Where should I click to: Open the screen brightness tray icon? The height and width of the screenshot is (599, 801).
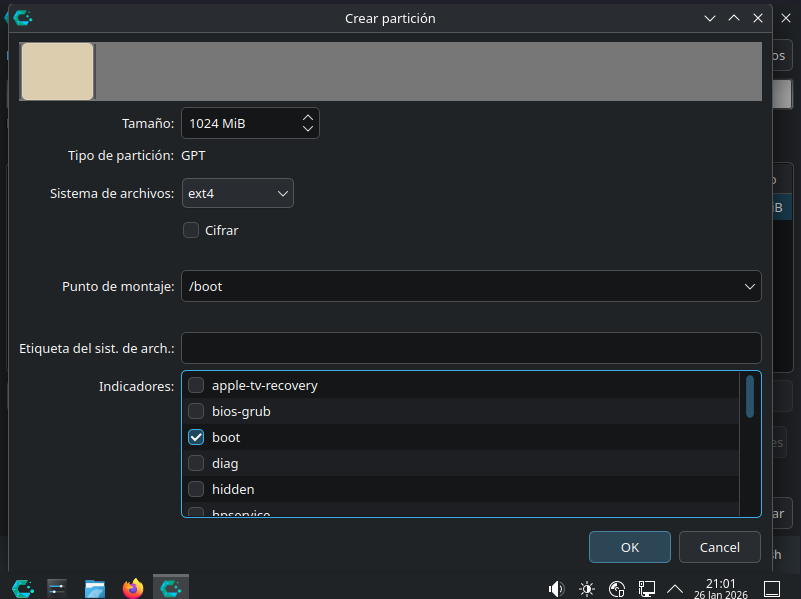[x=587, y=588]
